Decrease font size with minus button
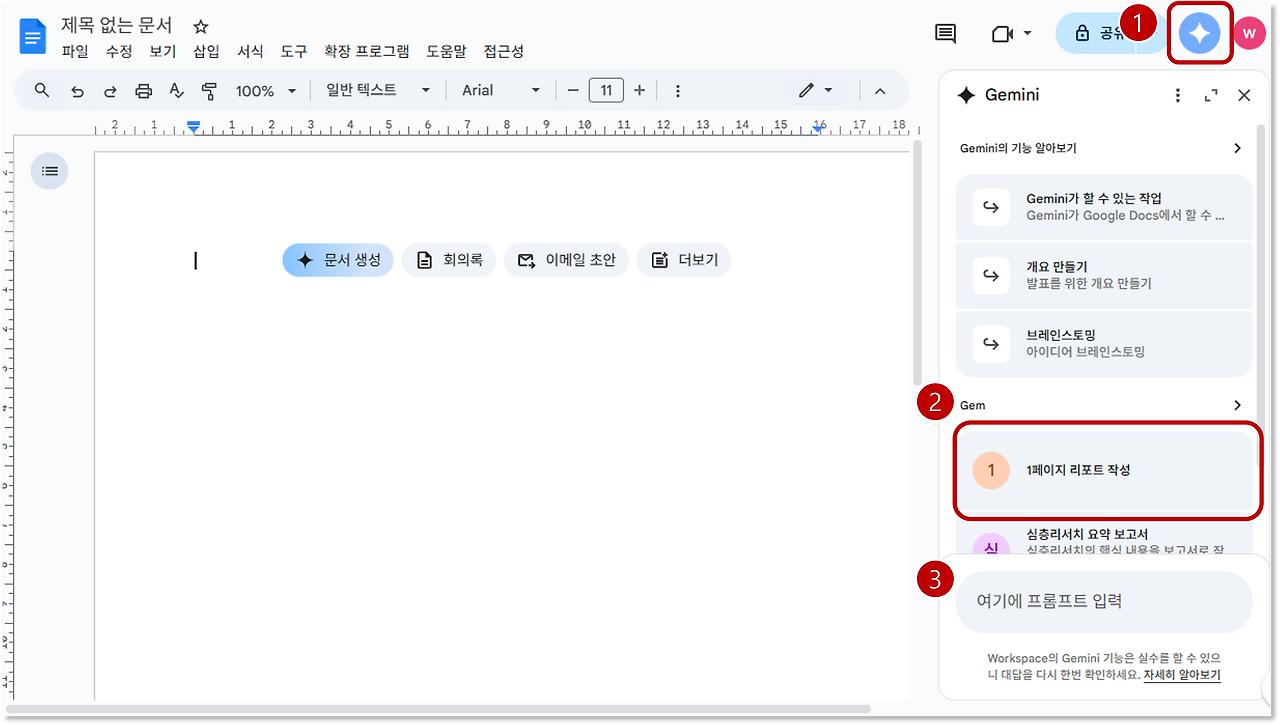Image resolution: width=1280 pixels, height=725 pixels. click(573, 91)
